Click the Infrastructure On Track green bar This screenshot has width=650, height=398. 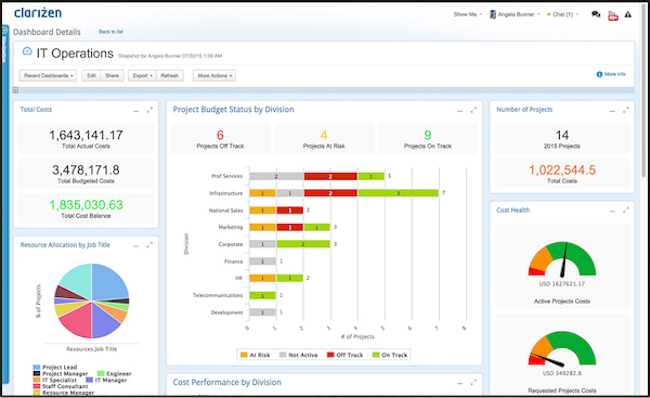398,193
